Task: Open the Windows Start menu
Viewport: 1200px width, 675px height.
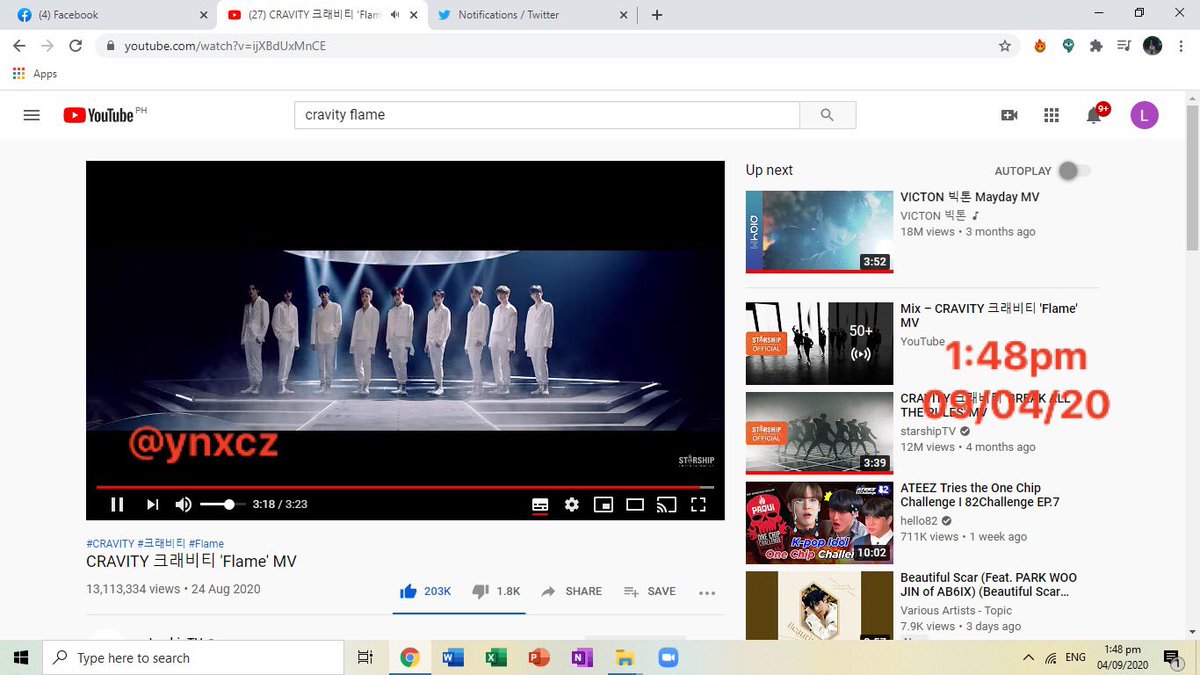Action: (21, 657)
